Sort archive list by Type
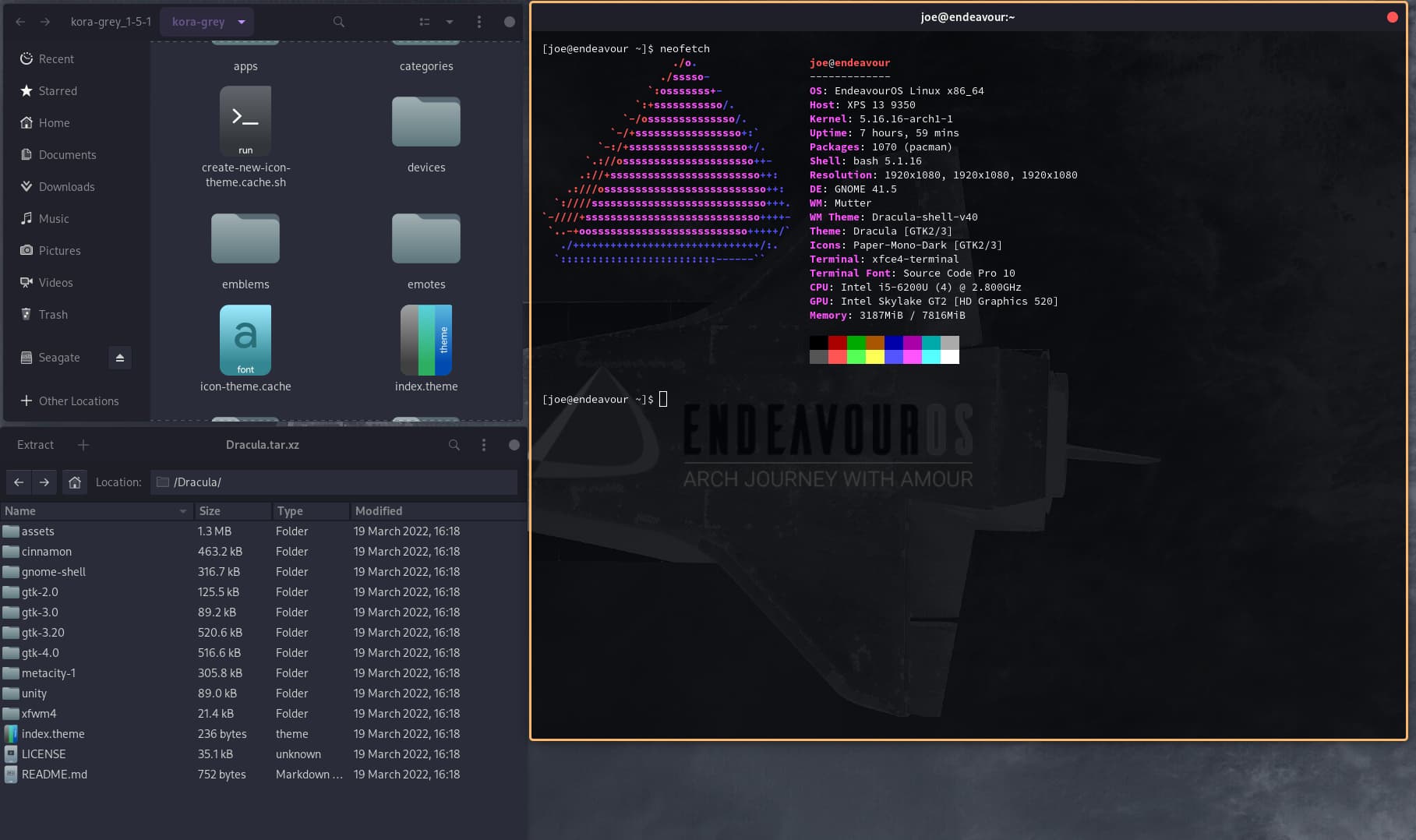1416x840 pixels. (x=311, y=511)
